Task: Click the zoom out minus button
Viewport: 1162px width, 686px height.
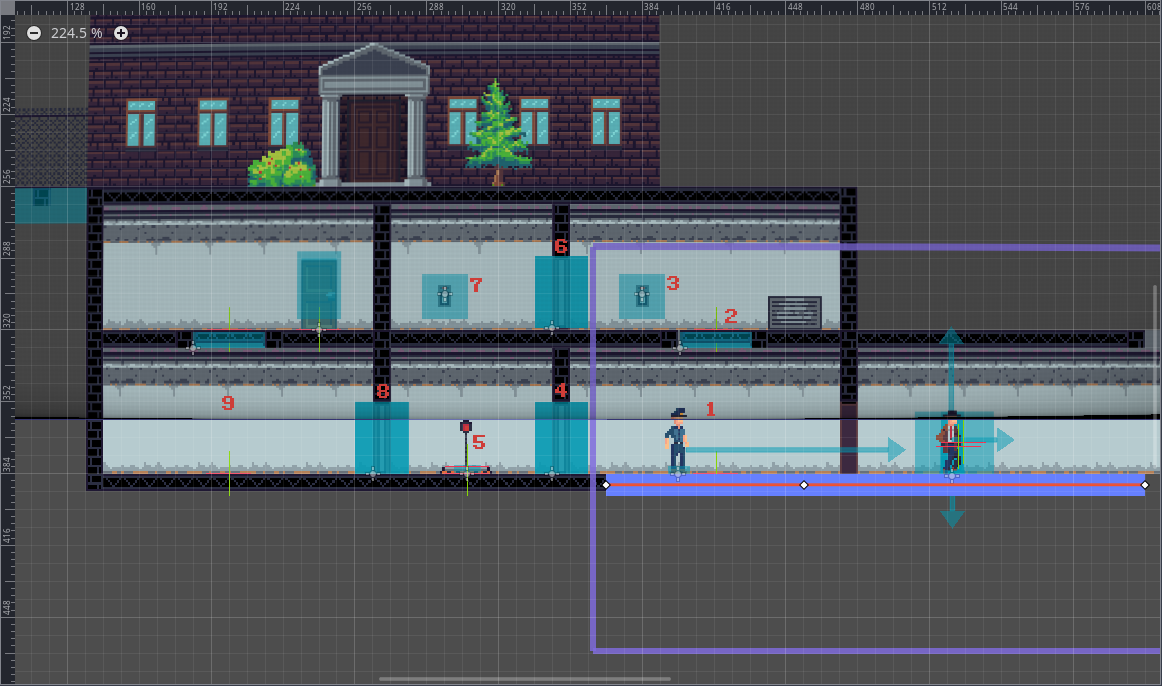Action: pyautogui.click(x=34, y=33)
